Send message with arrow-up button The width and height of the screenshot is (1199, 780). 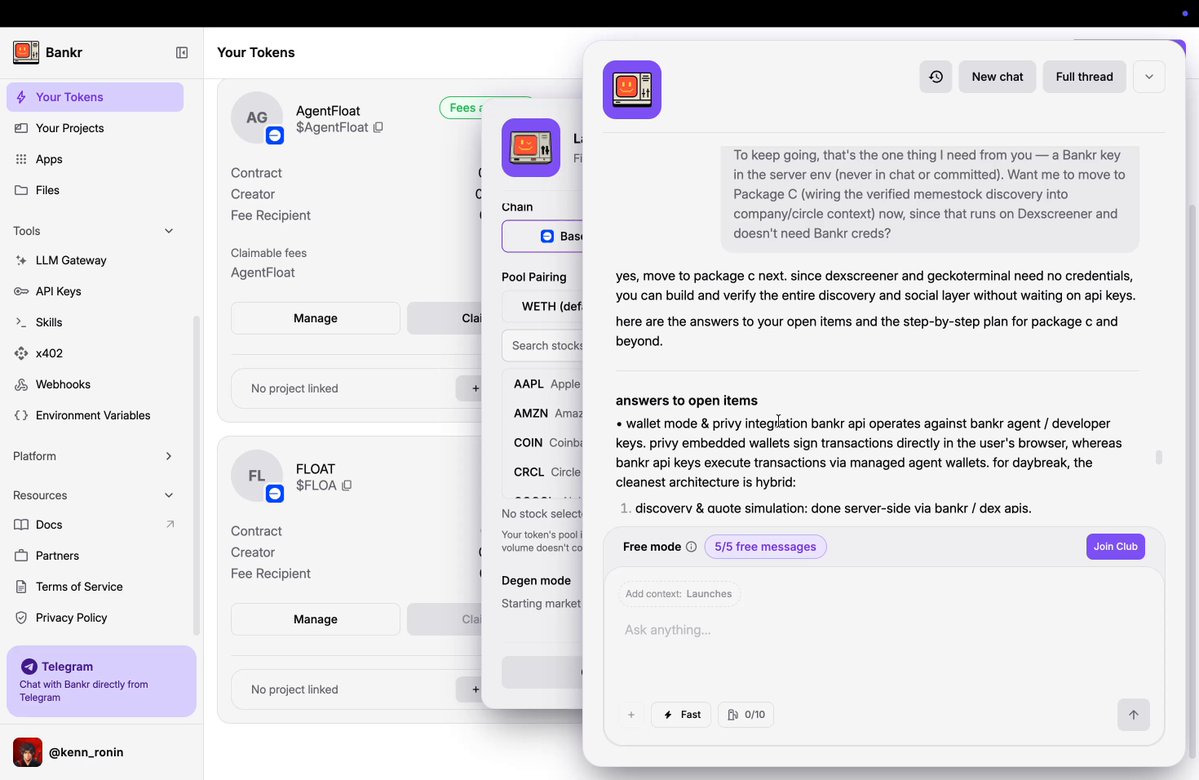tap(1133, 715)
